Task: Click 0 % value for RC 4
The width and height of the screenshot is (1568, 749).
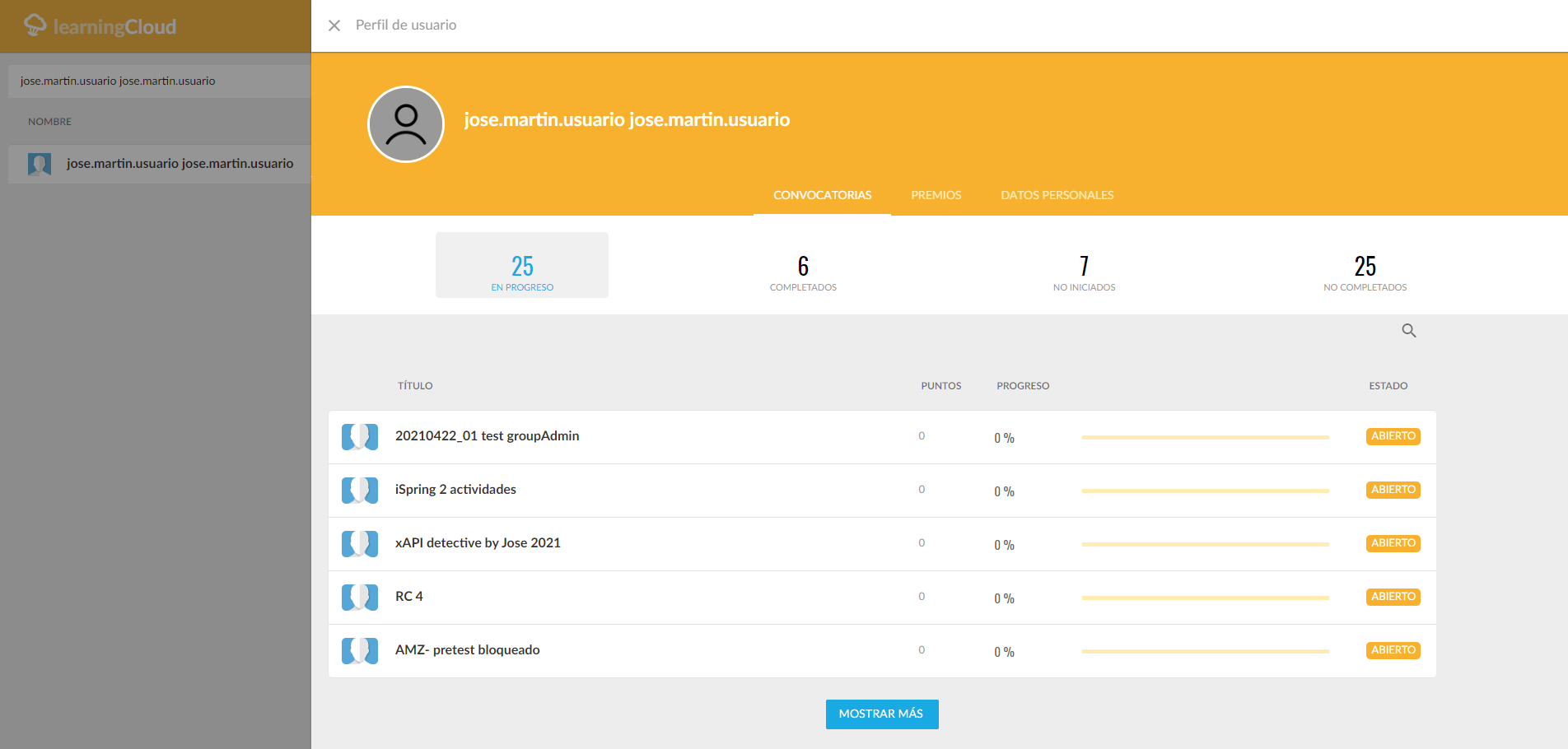Action: click(x=1004, y=598)
